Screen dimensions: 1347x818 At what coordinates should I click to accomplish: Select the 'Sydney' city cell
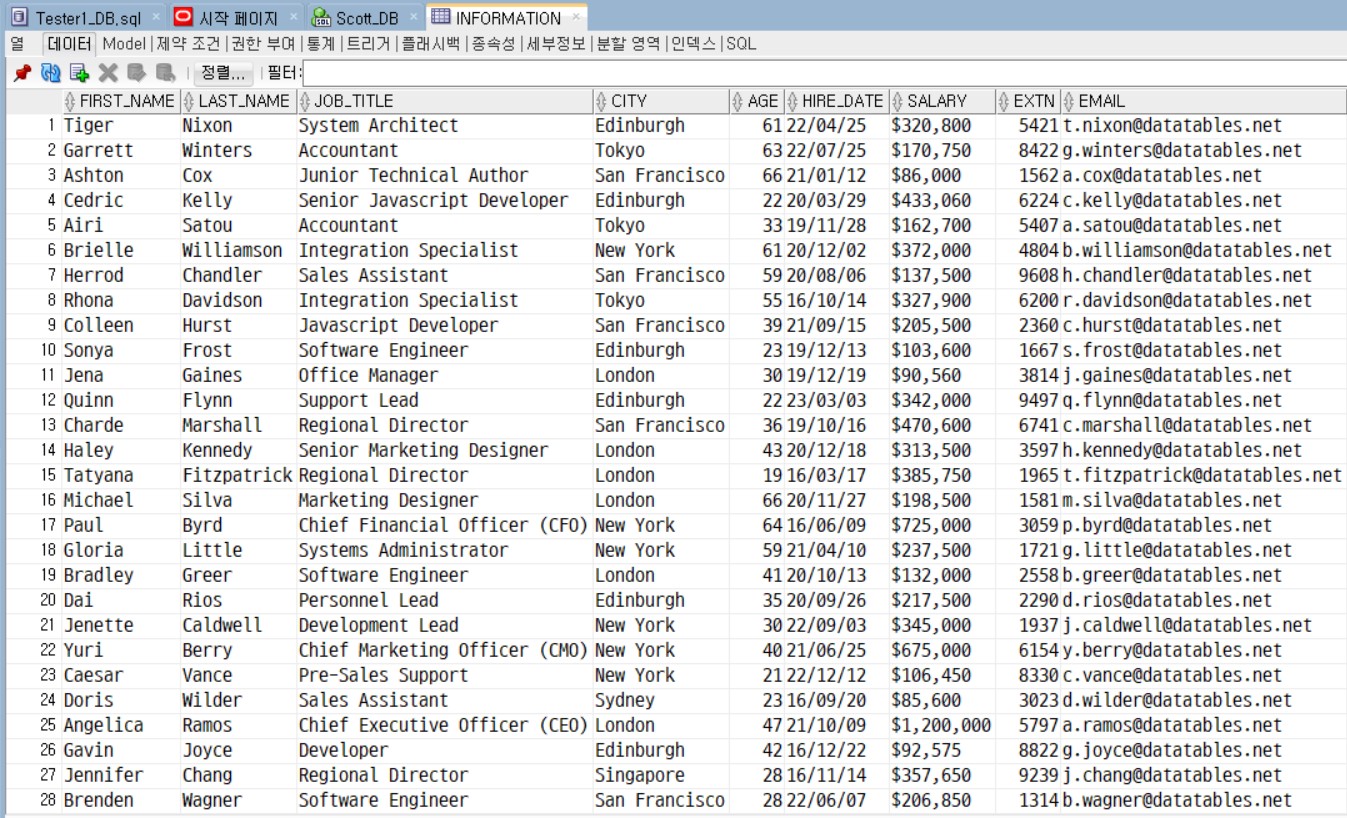tap(661, 701)
